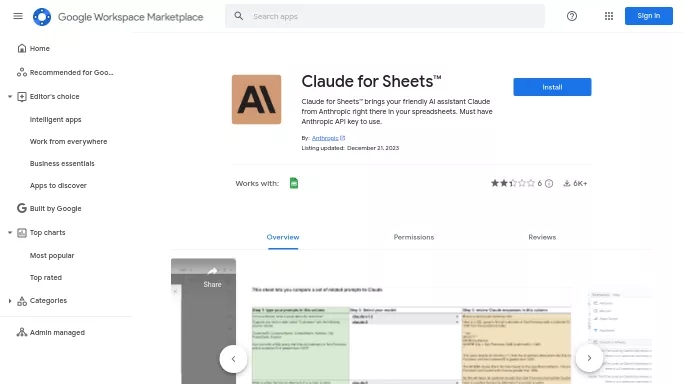Image resolution: width=683 pixels, height=384 pixels.
Task: Click the 6K+ downloads icon
Action: tap(567, 183)
